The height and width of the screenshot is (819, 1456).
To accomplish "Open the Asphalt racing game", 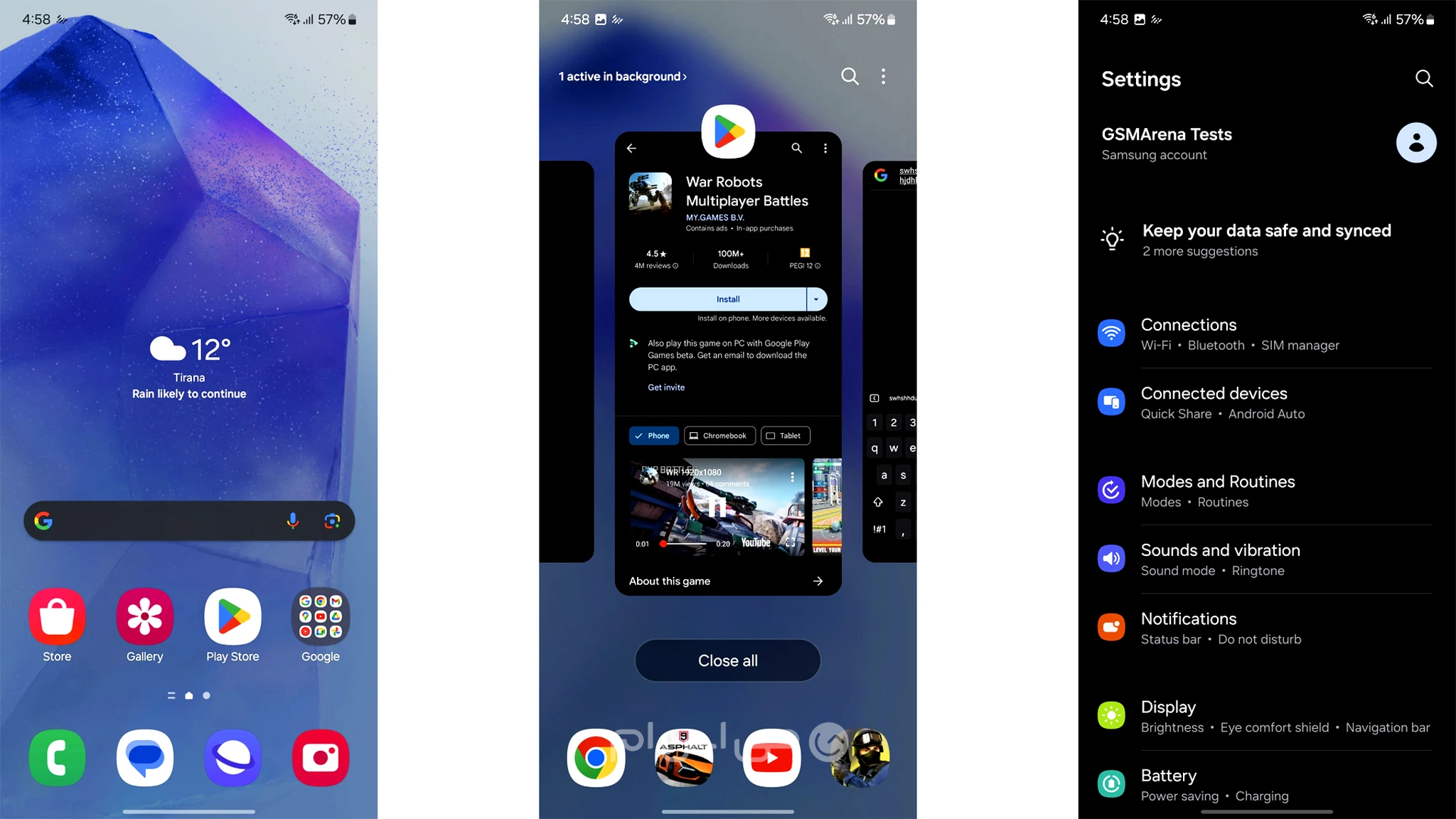I will pos(683,757).
